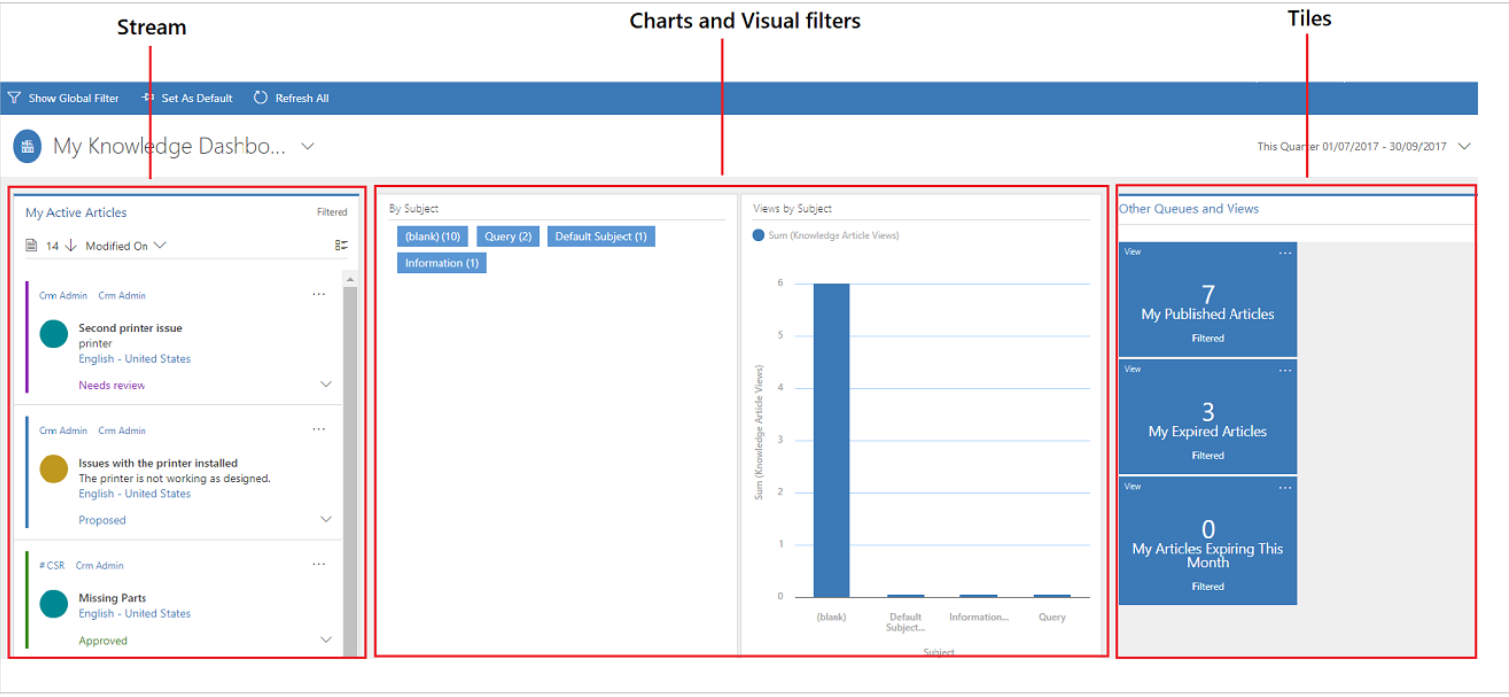Open more options for Missing Parts card

(x=318, y=565)
